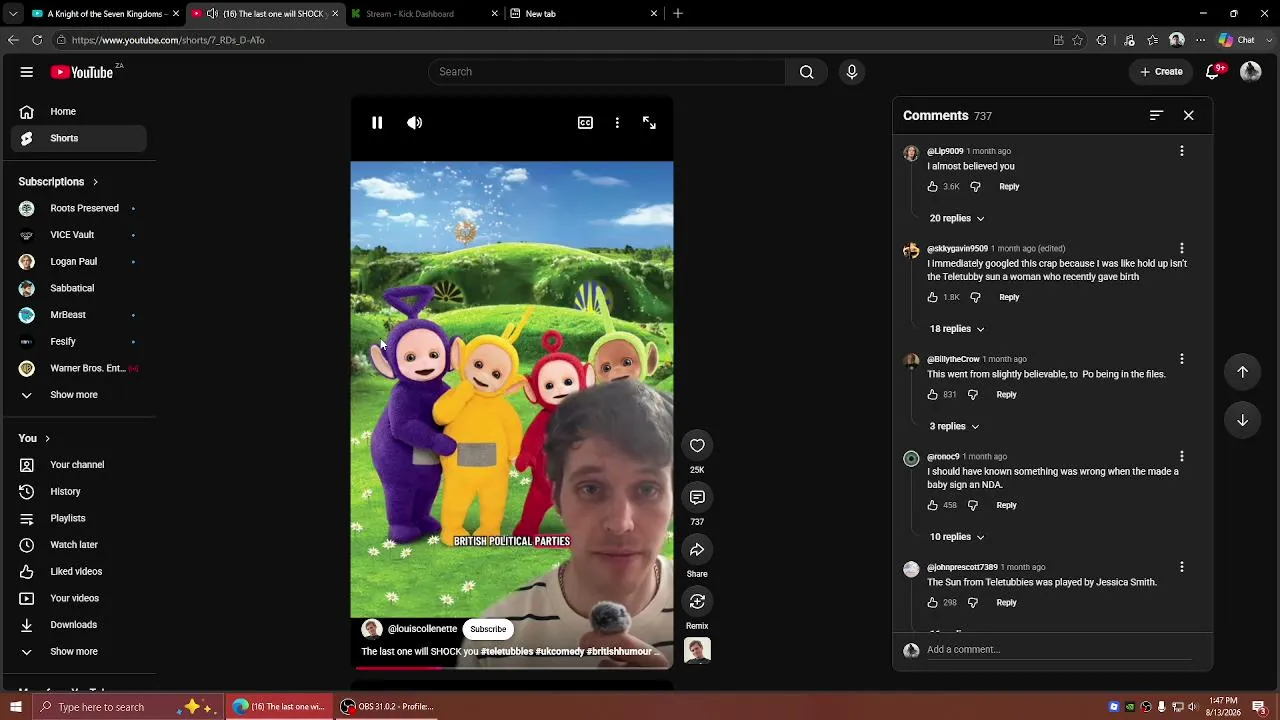Open the Roots Preserved subscription

point(79,208)
